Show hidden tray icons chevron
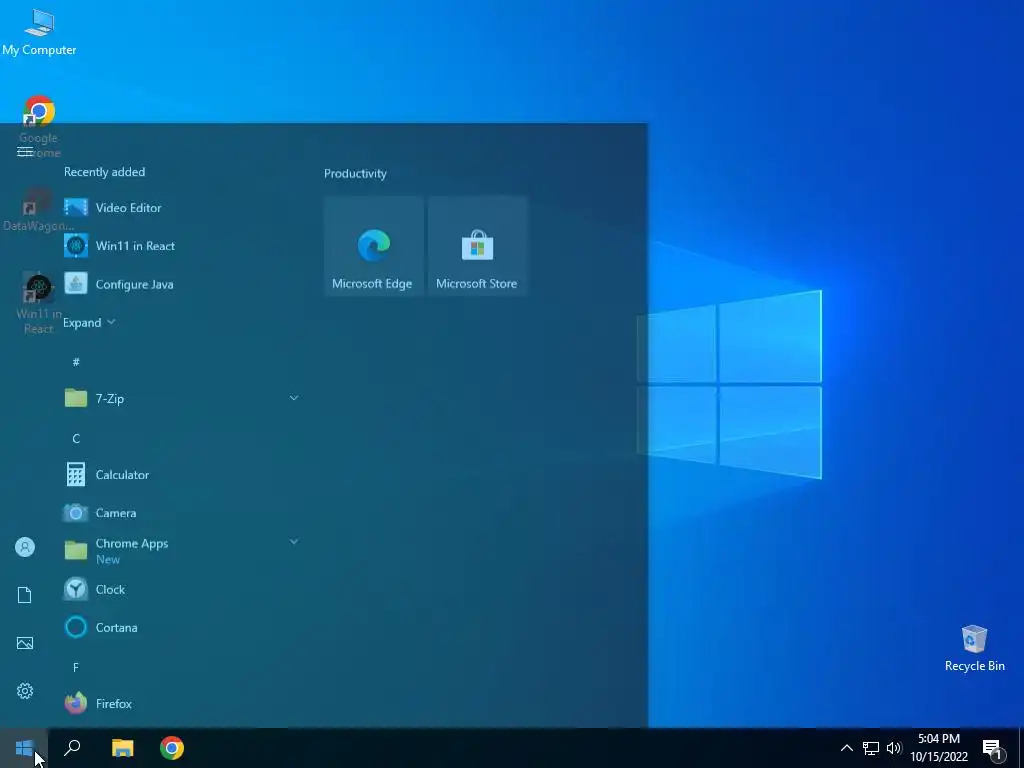 point(846,748)
